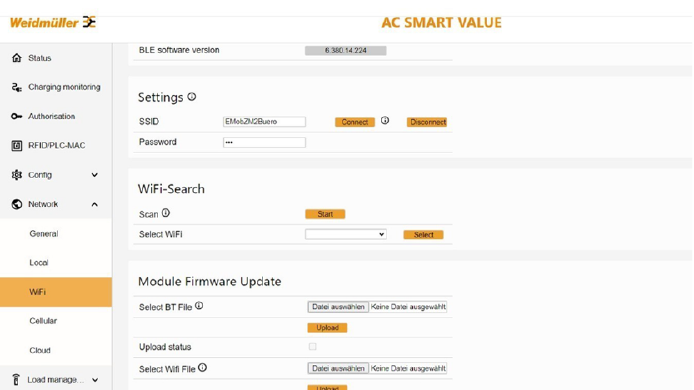Screen dimensions: 694x390
Task: Expand the Config menu chevron
Action: pyautogui.click(x=94, y=175)
